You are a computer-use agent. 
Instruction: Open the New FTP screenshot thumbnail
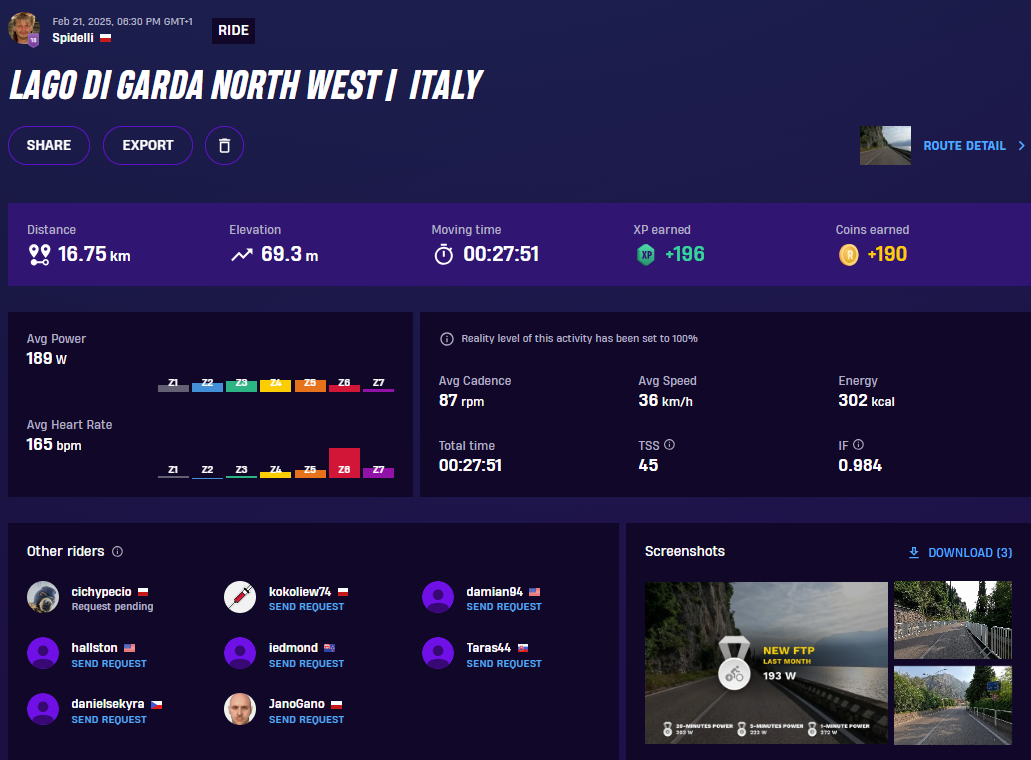(x=766, y=662)
